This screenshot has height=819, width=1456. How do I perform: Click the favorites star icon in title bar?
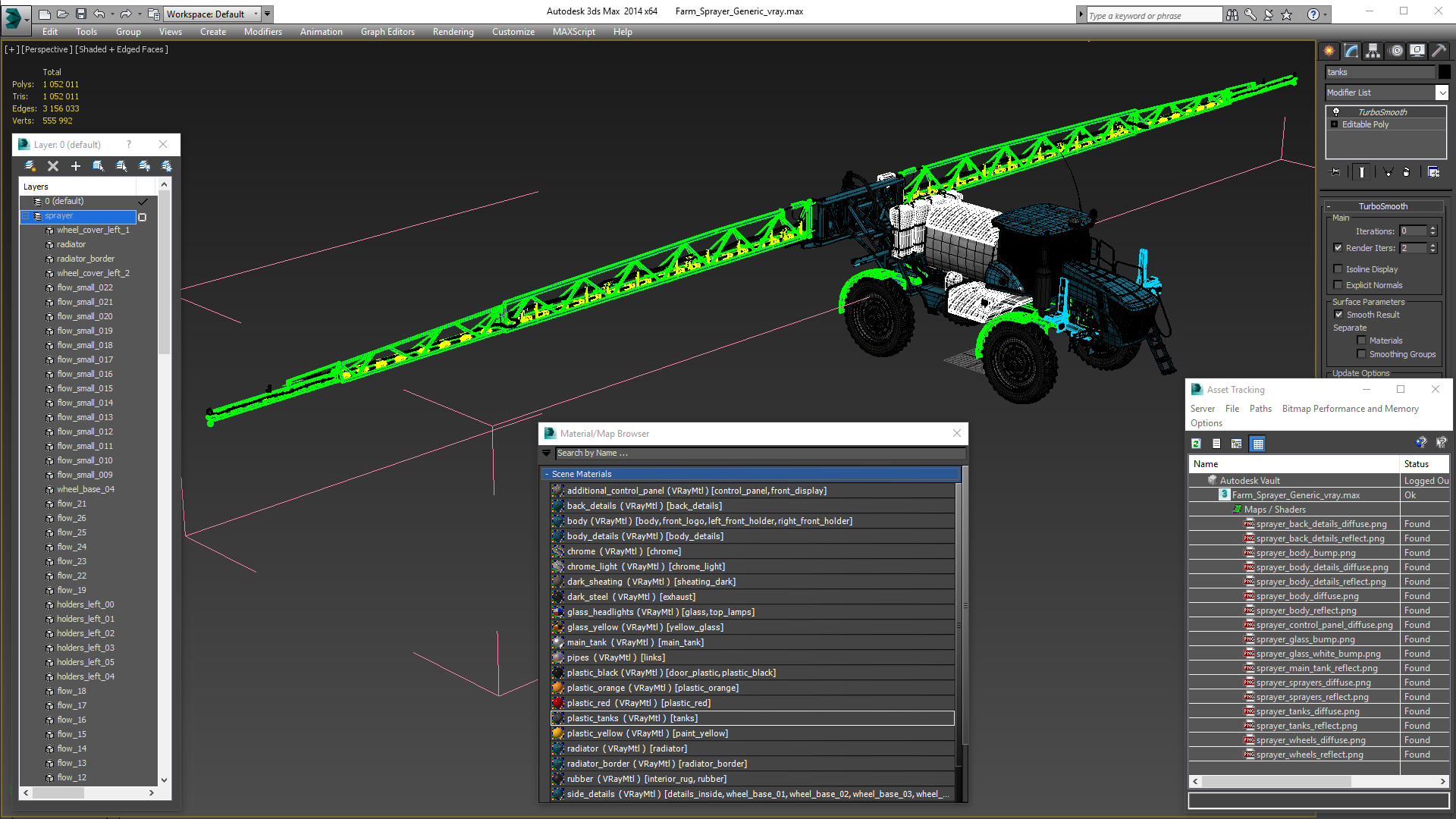tap(1287, 15)
